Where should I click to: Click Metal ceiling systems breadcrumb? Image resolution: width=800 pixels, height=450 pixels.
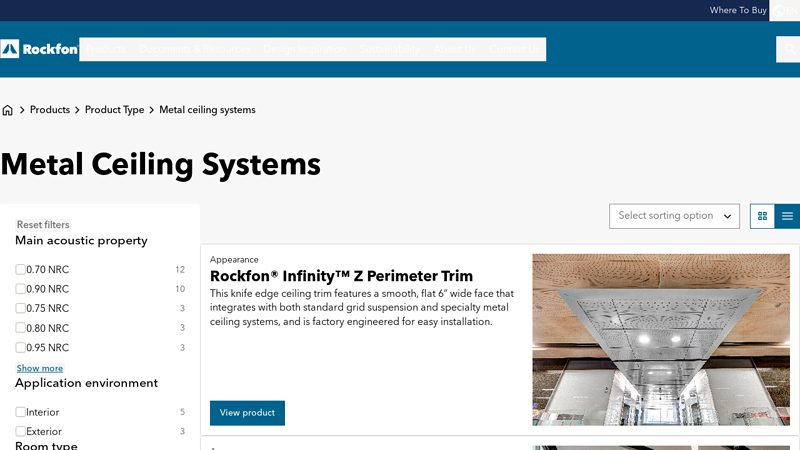click(207, 110)
